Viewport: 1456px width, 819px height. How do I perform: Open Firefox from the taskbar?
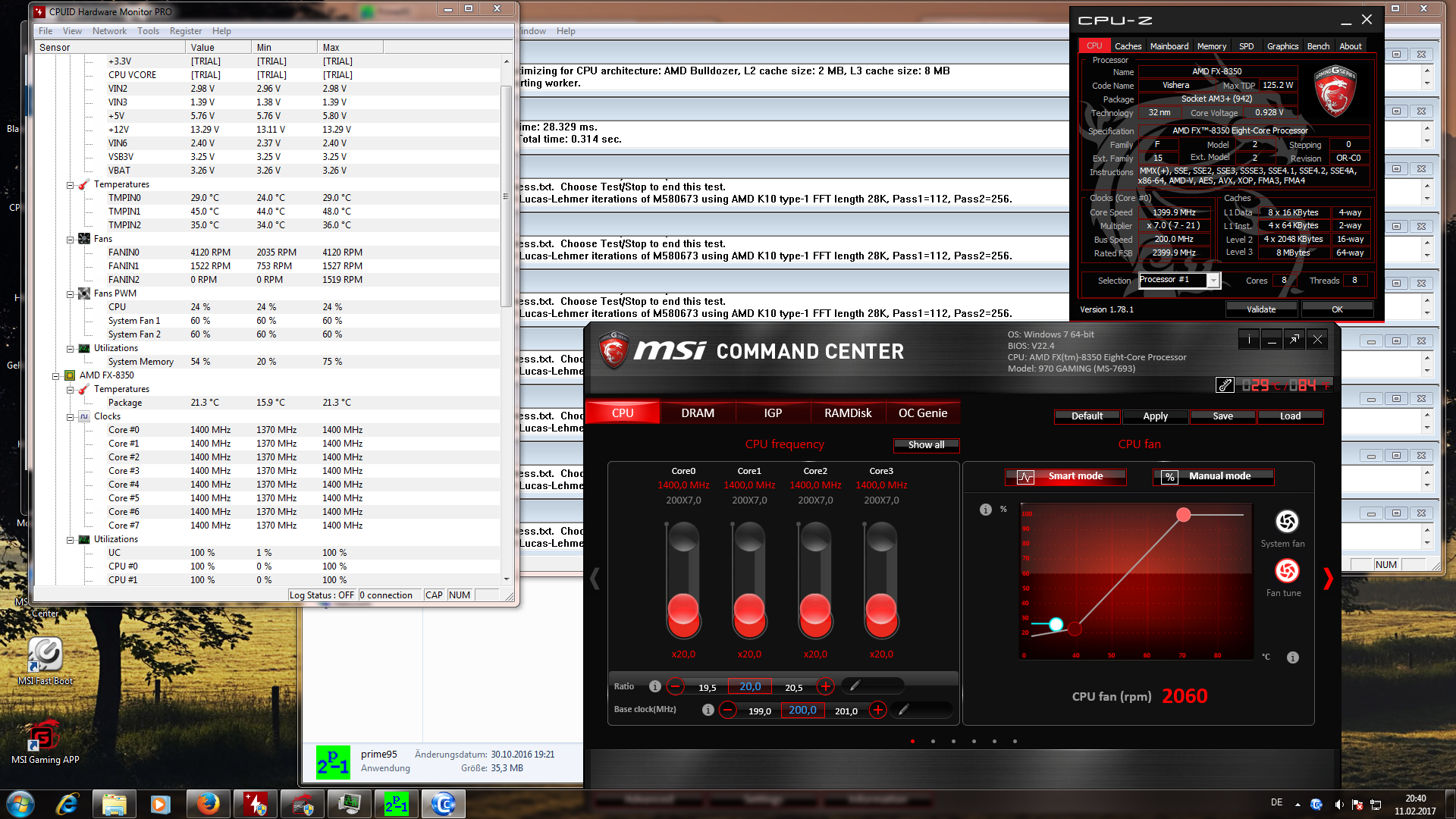point(208,804)
